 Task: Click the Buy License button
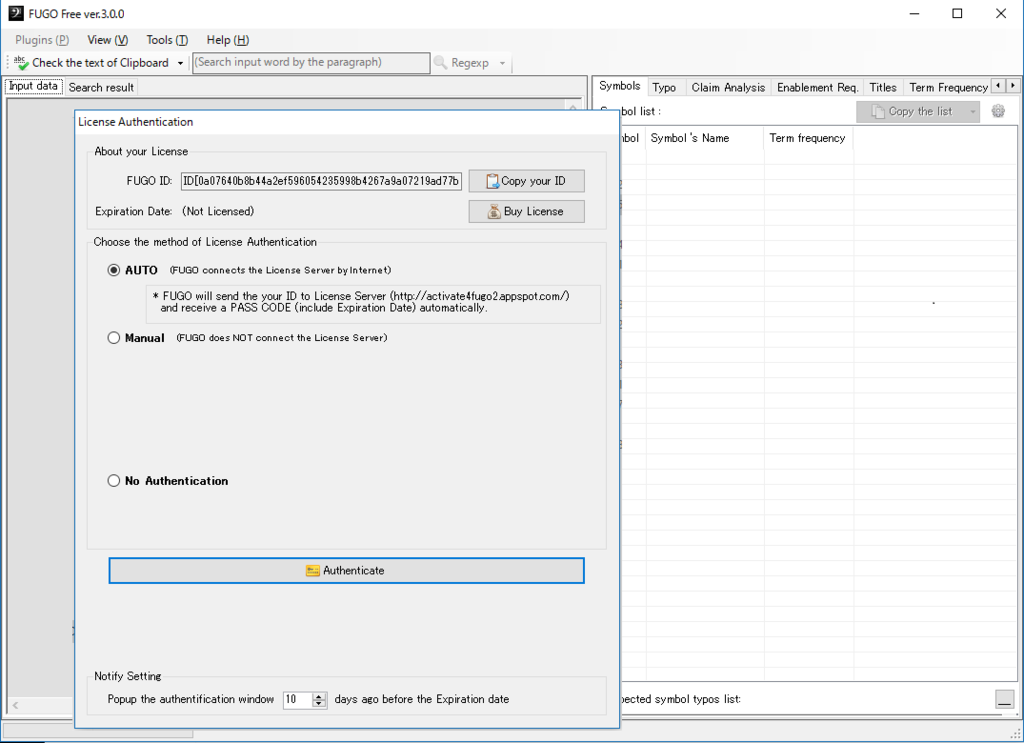coord(526,212)
